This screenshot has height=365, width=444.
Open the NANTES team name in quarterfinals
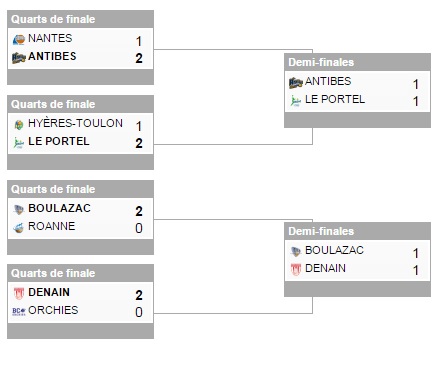point(50,38)
